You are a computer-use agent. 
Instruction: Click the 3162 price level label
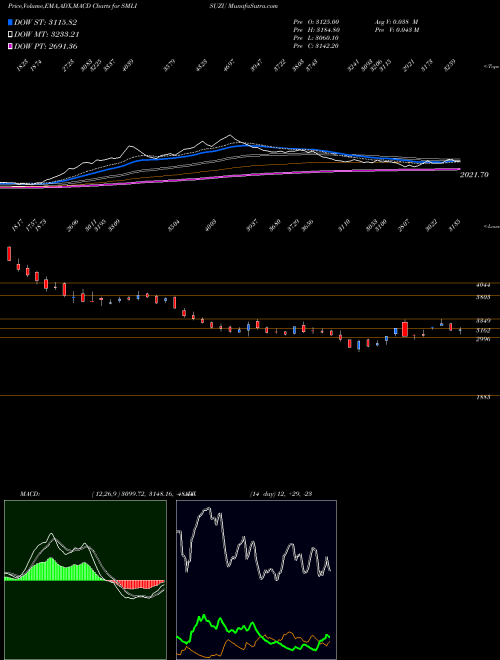483,330
